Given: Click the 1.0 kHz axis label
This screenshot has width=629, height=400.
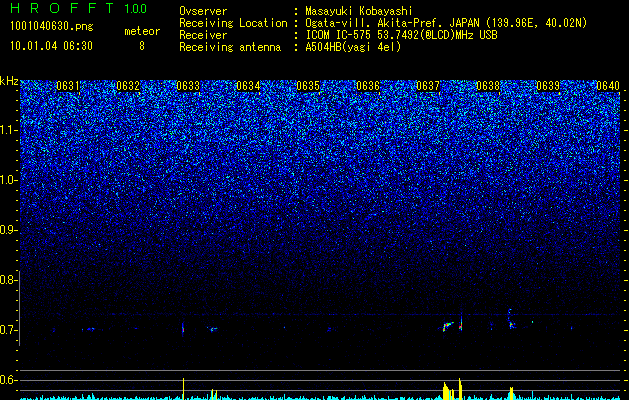Looking at the screenshot, I should [x=9, y=180].
